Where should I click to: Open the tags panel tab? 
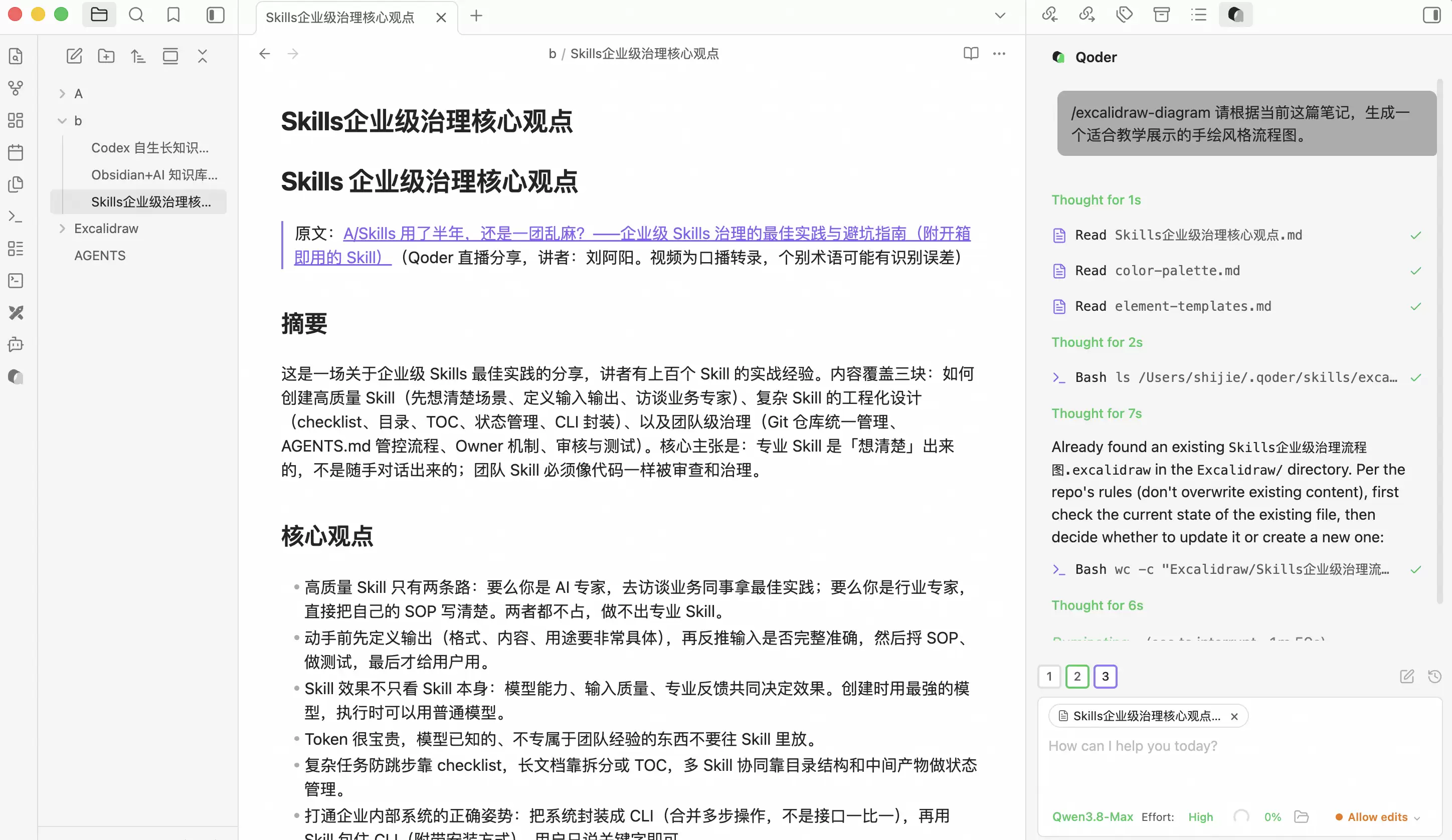click(1124, 15)
